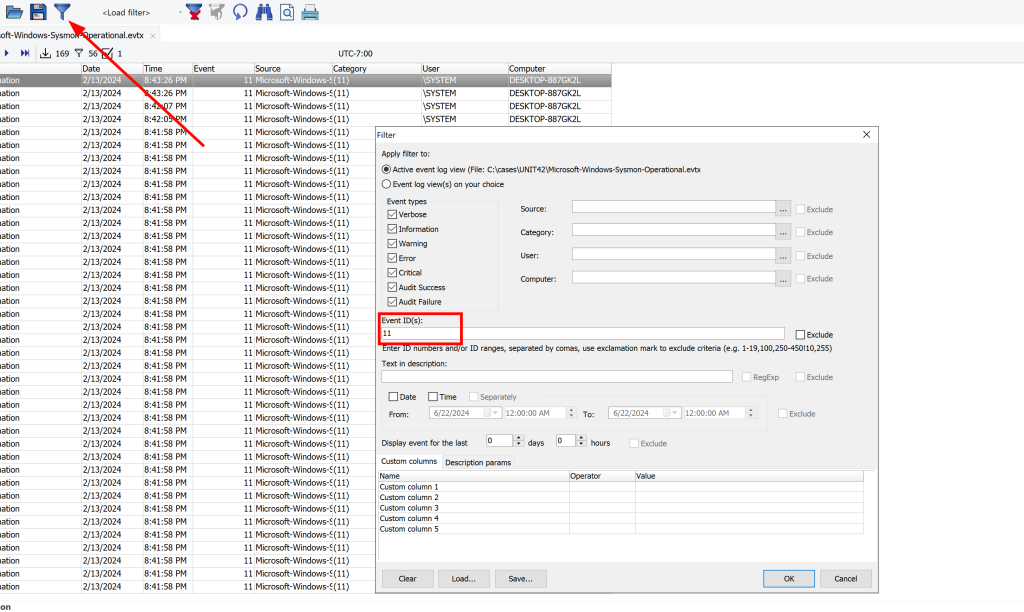Select Event log view(s) on your choice
The image size is (1024, 612).
point(386,184)
